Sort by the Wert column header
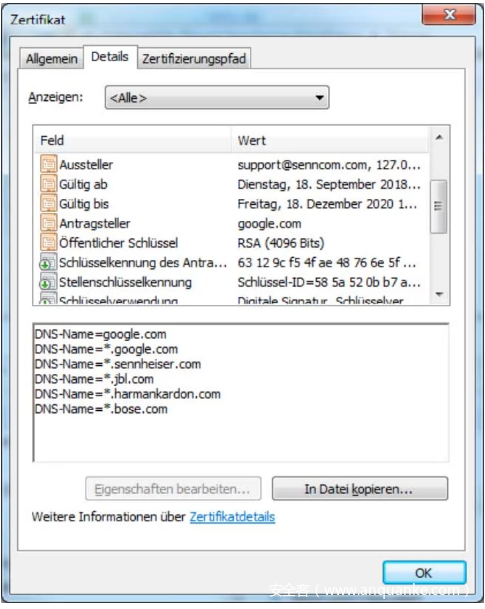Image resolution: width=485 pixels, height=609 pixels. click(330, 140)
